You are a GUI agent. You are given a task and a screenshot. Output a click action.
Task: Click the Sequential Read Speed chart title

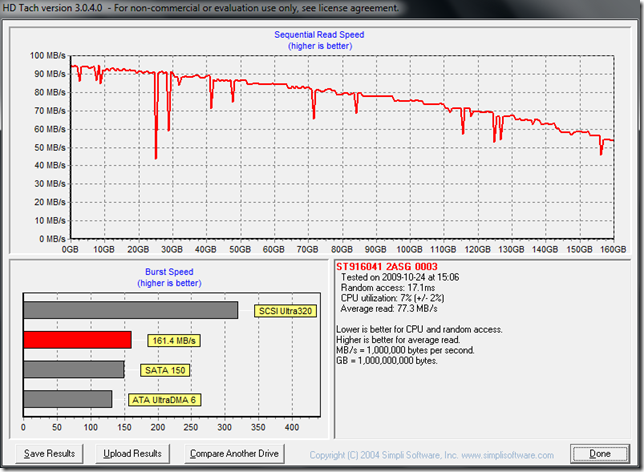pyautogui.click(x=319, y=34)
